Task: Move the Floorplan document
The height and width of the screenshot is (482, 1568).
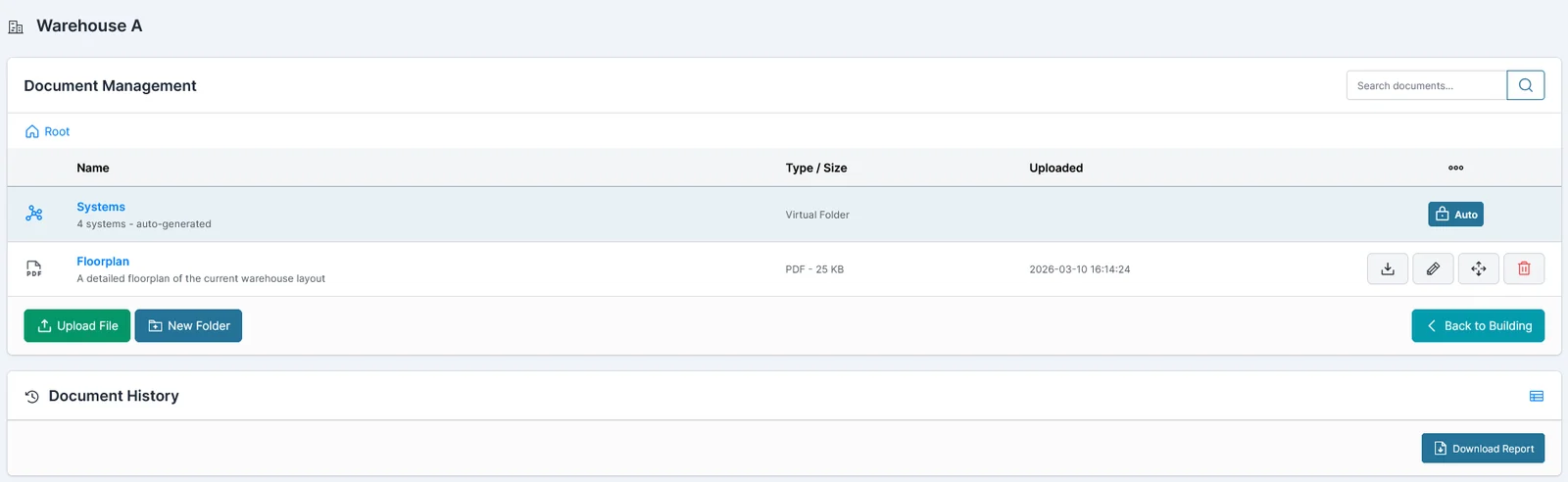Action: [1479, 268]
